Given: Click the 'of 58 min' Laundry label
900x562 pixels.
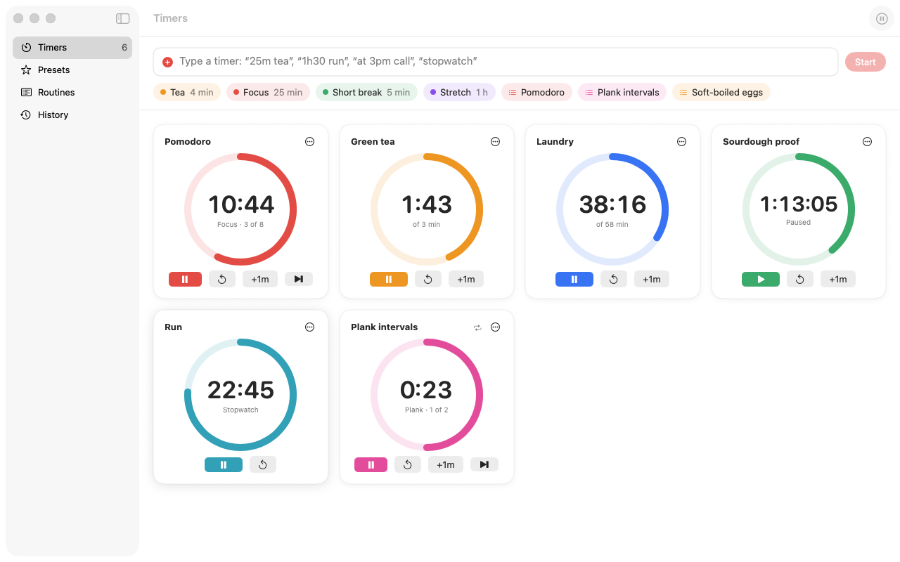Looking at the screenshot, I should [x=612, y=224].
